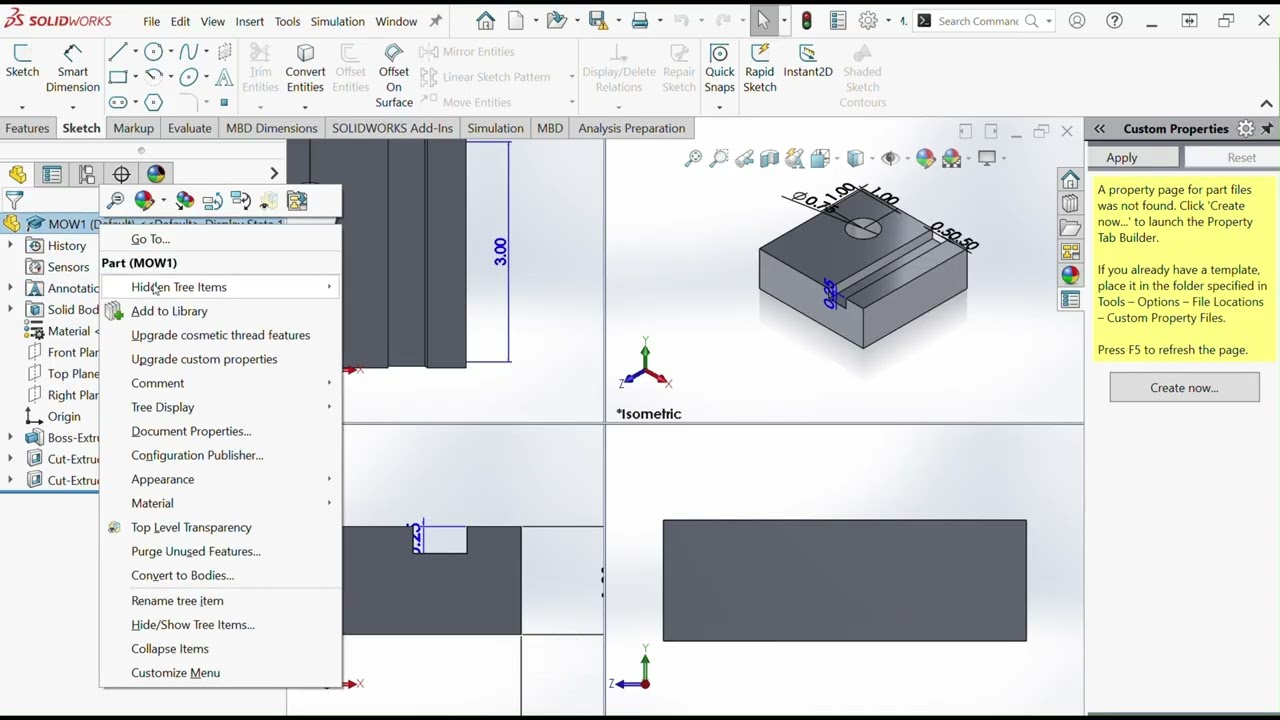This screenshot has width=1280, height=720.
Task: Click the Apply button
Action: 1133,157
